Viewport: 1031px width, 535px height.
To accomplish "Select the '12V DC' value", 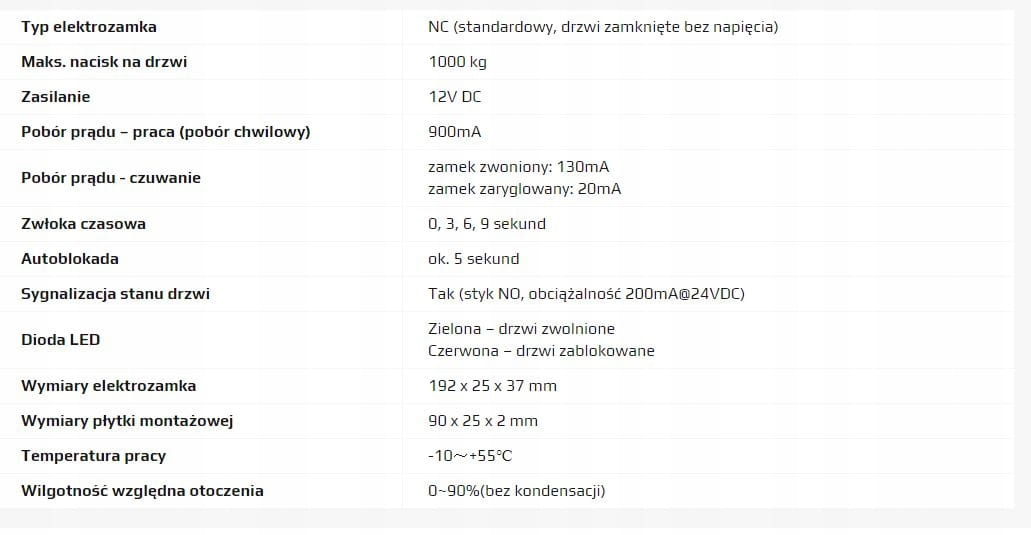I will [454, 97].
